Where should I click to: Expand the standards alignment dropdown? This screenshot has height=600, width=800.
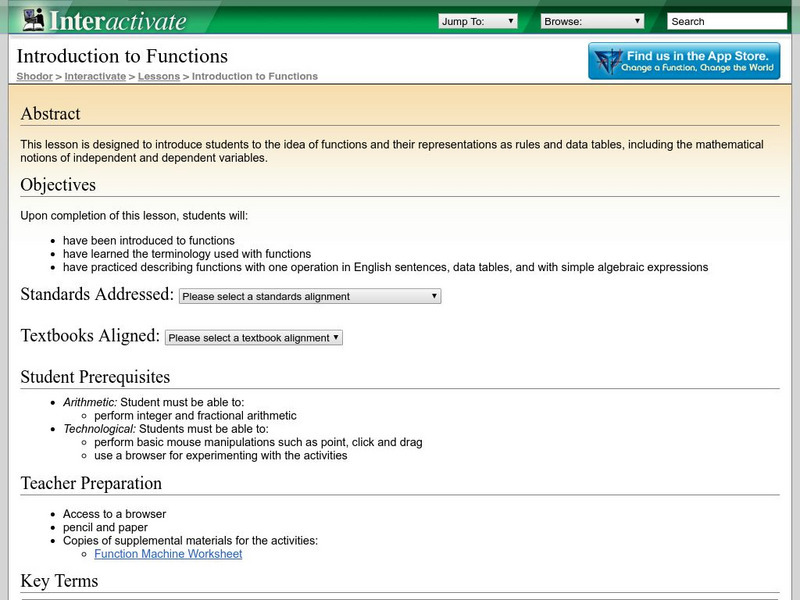(x=310, y=296)
